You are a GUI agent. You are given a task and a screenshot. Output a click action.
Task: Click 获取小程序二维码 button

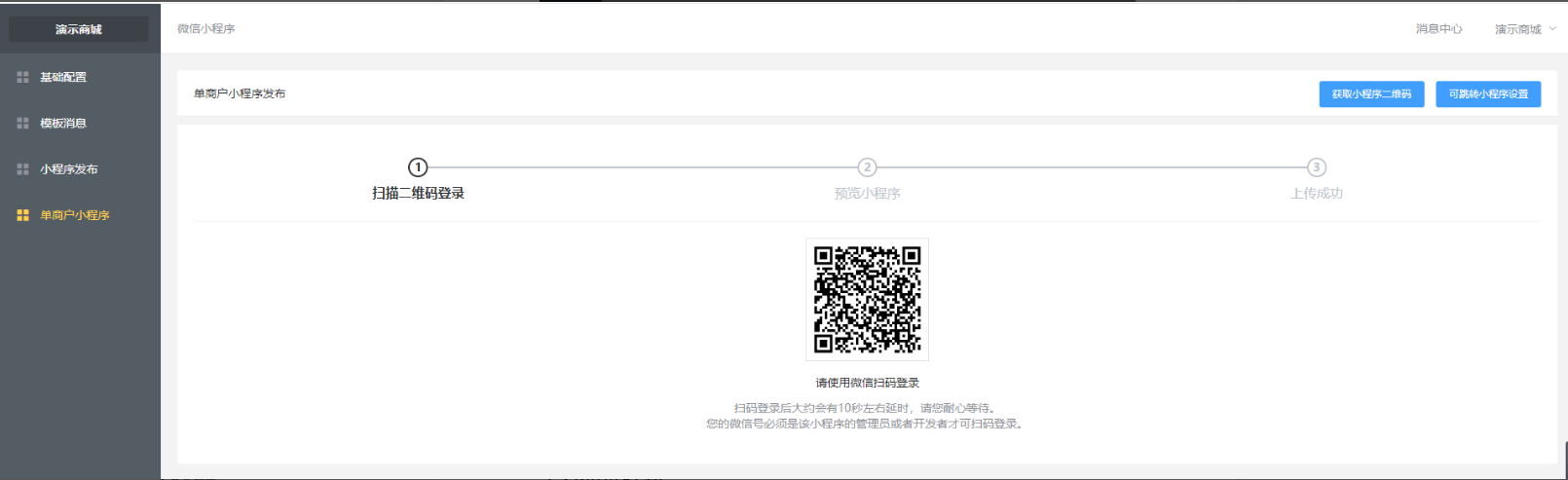(1371, 94)
